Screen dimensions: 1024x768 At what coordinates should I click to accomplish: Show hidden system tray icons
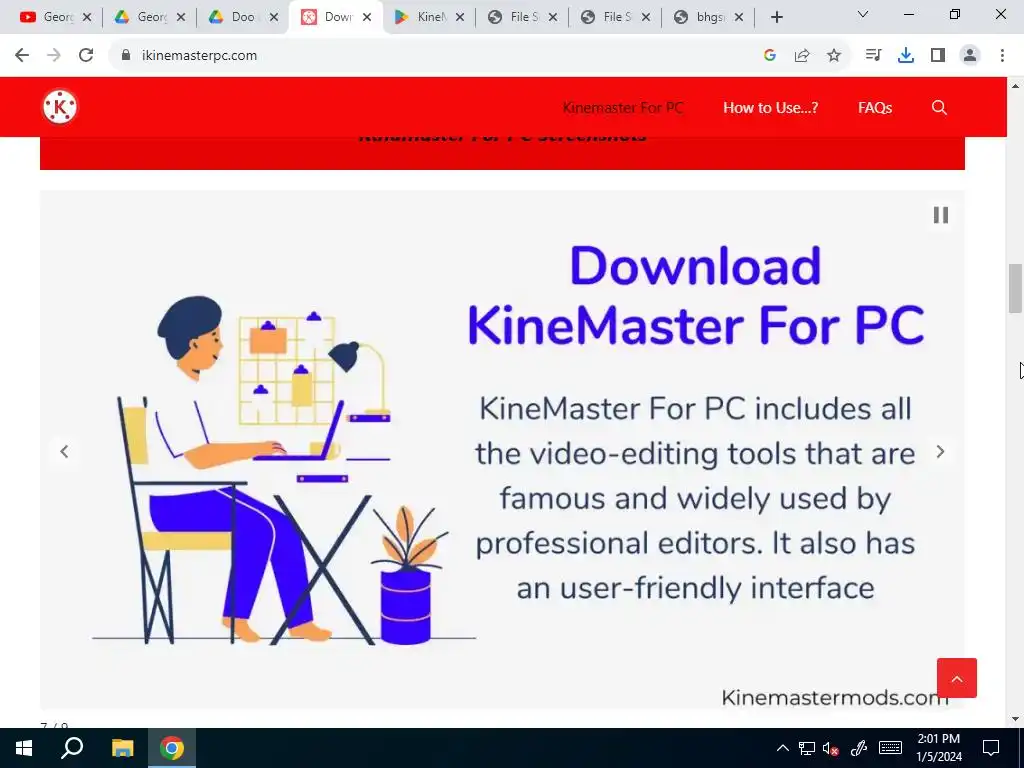tap(782, 748)
